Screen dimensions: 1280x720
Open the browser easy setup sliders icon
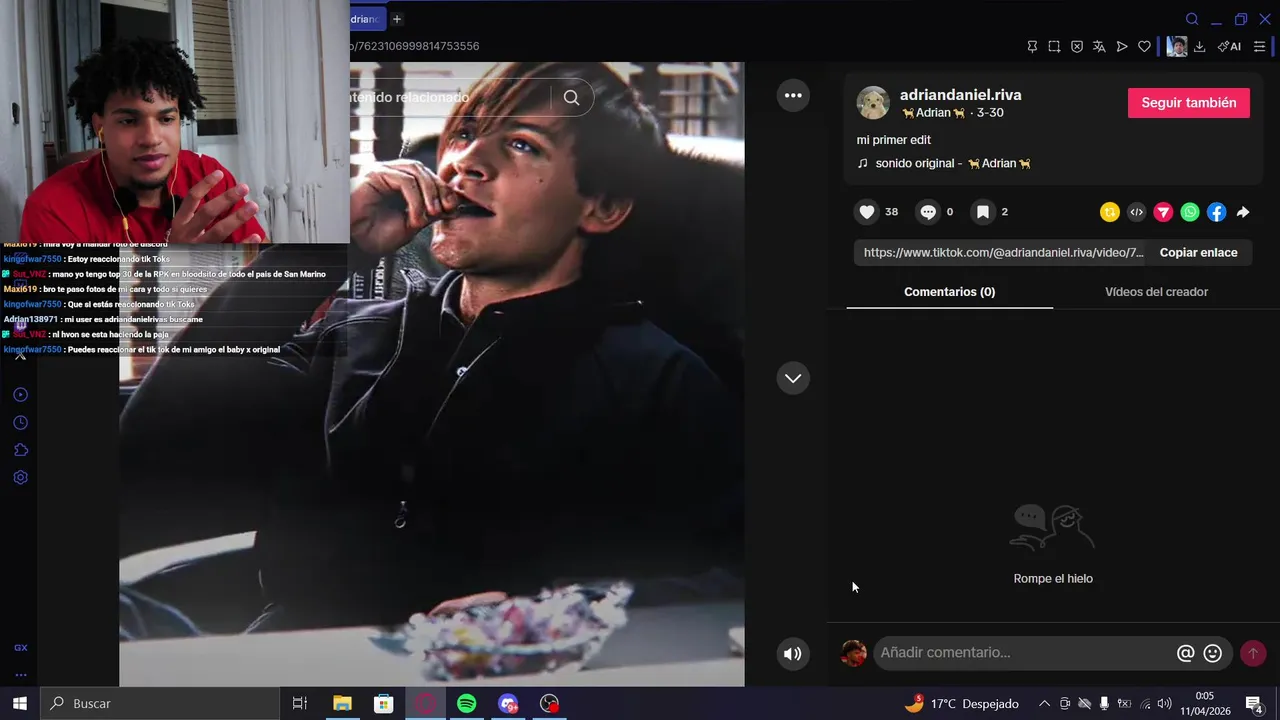[x=1259, y=46]
